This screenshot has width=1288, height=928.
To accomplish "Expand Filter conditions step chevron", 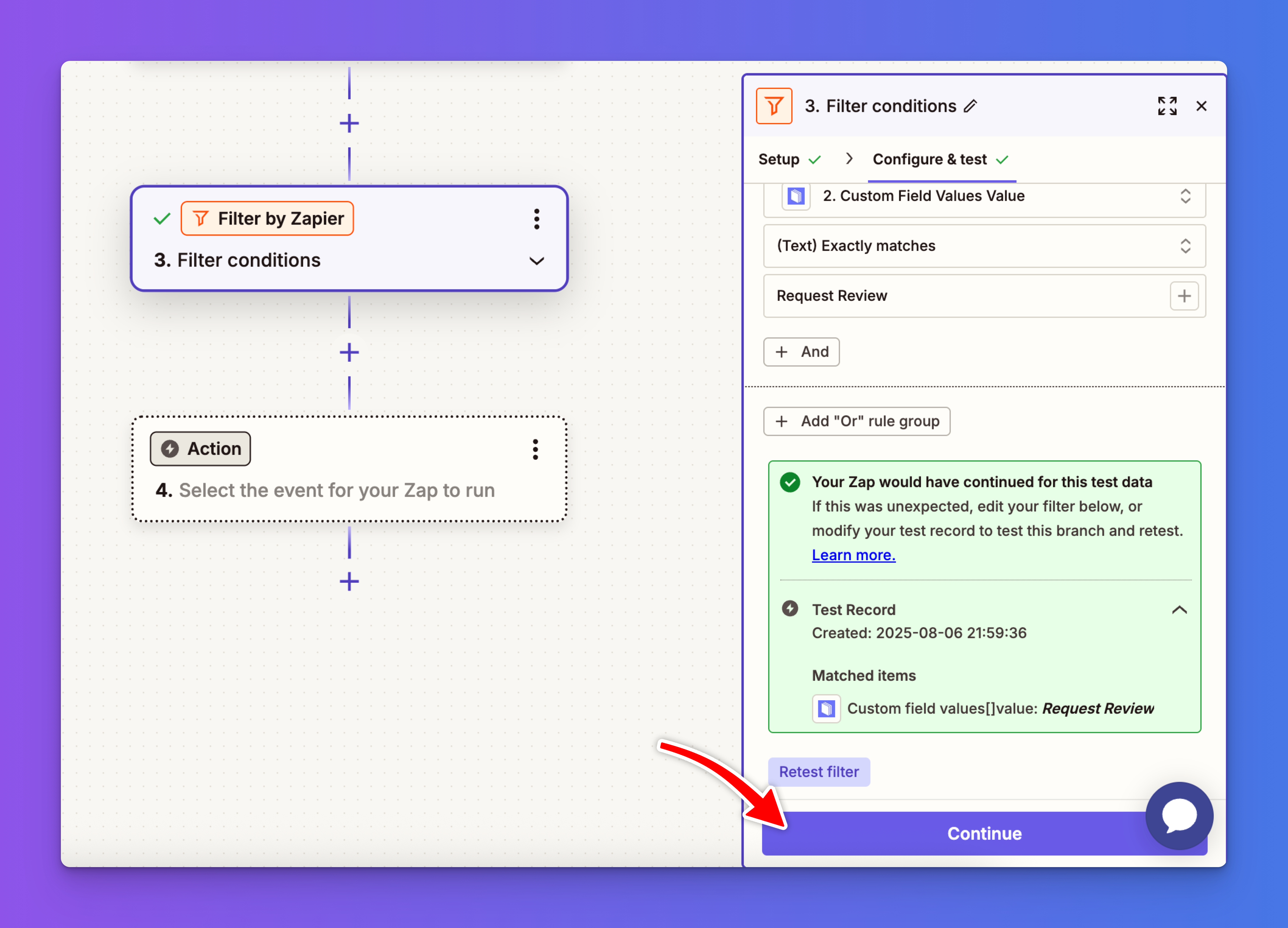I will tap(536, 261).
